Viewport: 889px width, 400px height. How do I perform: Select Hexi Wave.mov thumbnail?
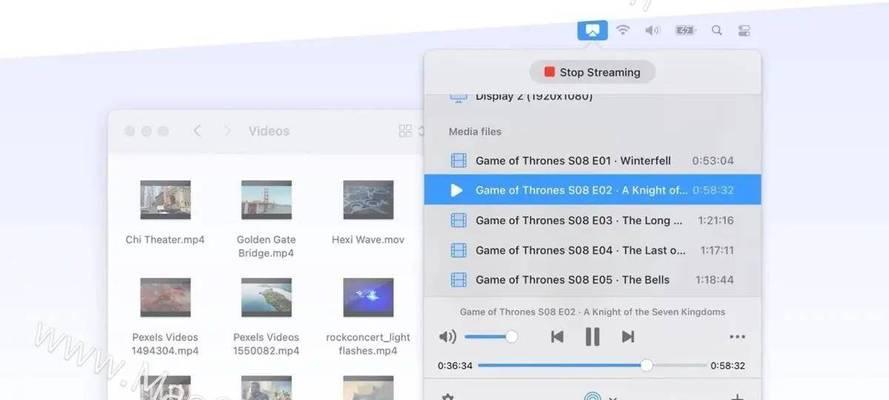(368, 199)
